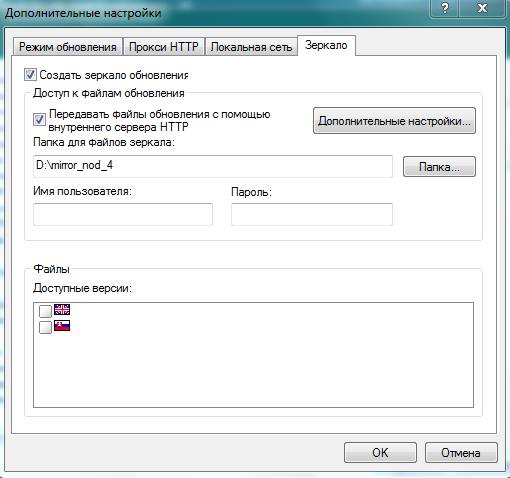The width and height of the screenshot is (510, 478).
Task: Click the Отмена button
Action: pyautogui.click(x=461, y=452)
